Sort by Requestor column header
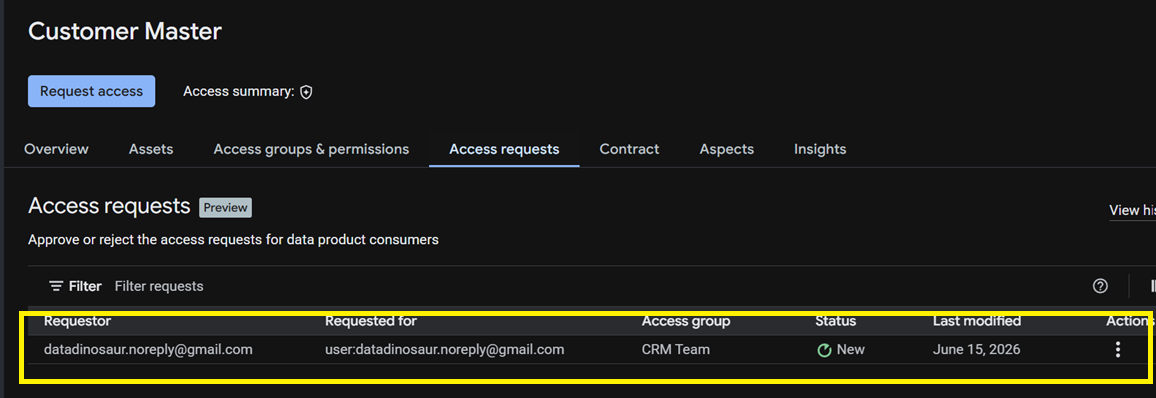 click(x=77, y=321)
